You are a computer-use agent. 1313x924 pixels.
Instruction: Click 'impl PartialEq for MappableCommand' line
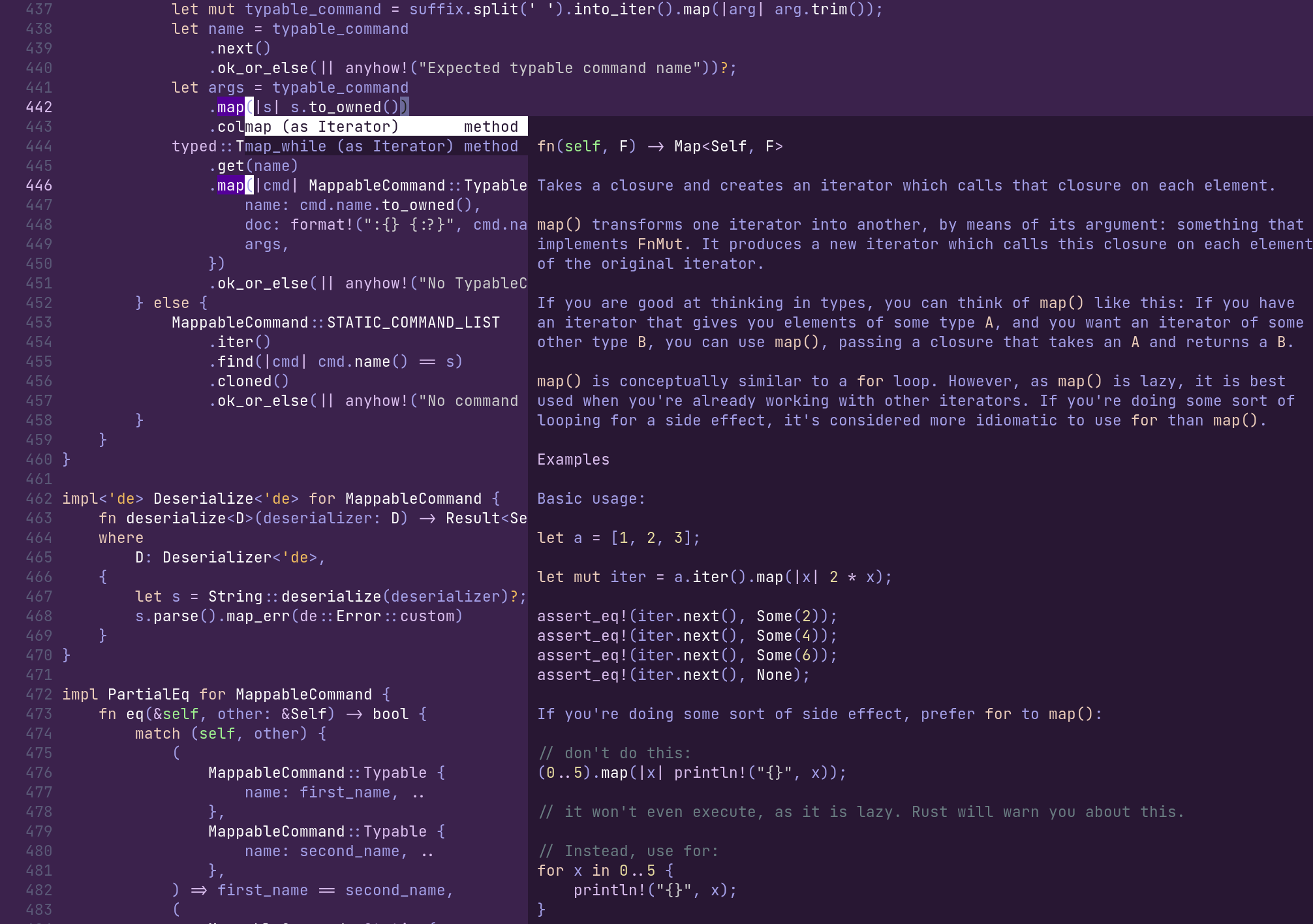217,694
